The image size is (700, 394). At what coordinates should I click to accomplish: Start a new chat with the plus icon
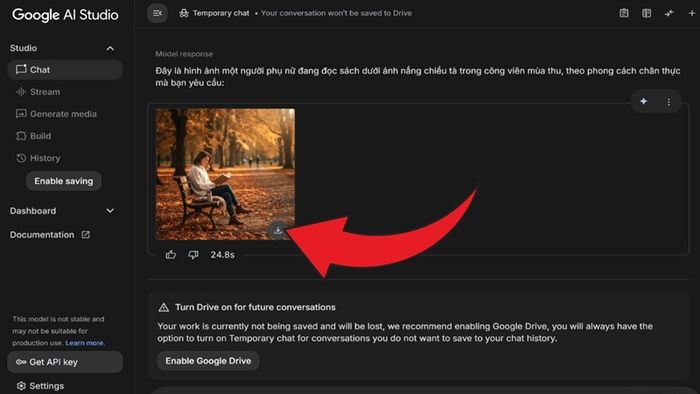(692, 13)
